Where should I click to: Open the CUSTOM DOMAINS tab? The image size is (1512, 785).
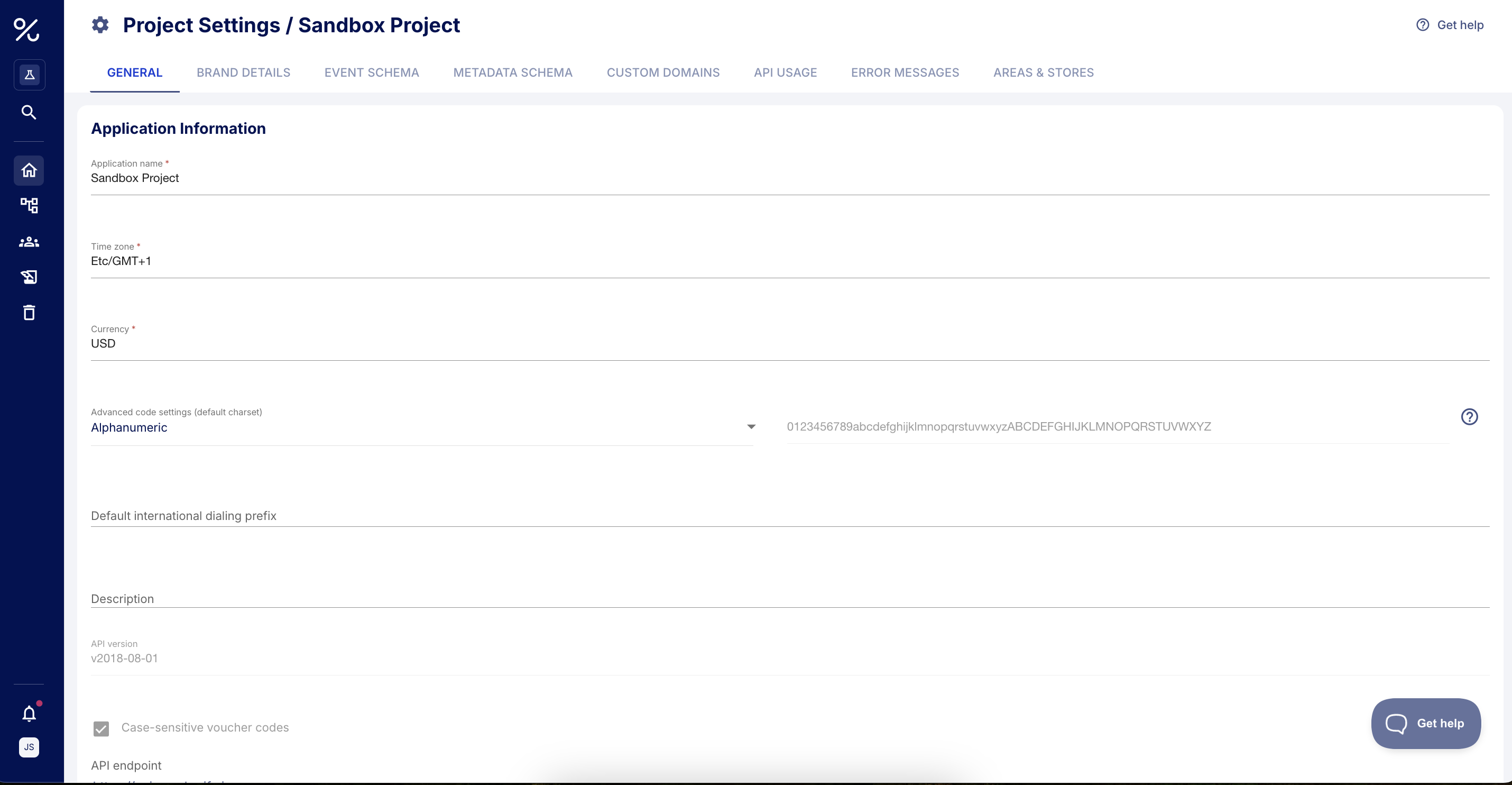pos(662,72)
